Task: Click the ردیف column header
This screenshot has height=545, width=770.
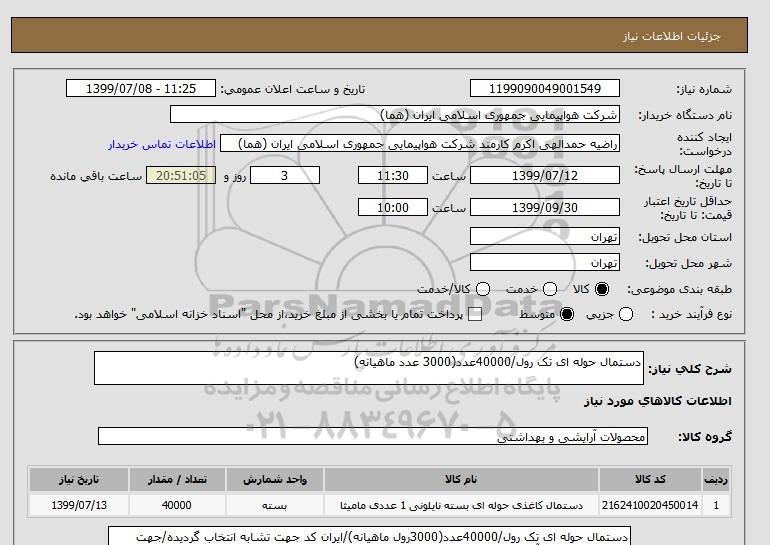Action: (x=716, y=479)
